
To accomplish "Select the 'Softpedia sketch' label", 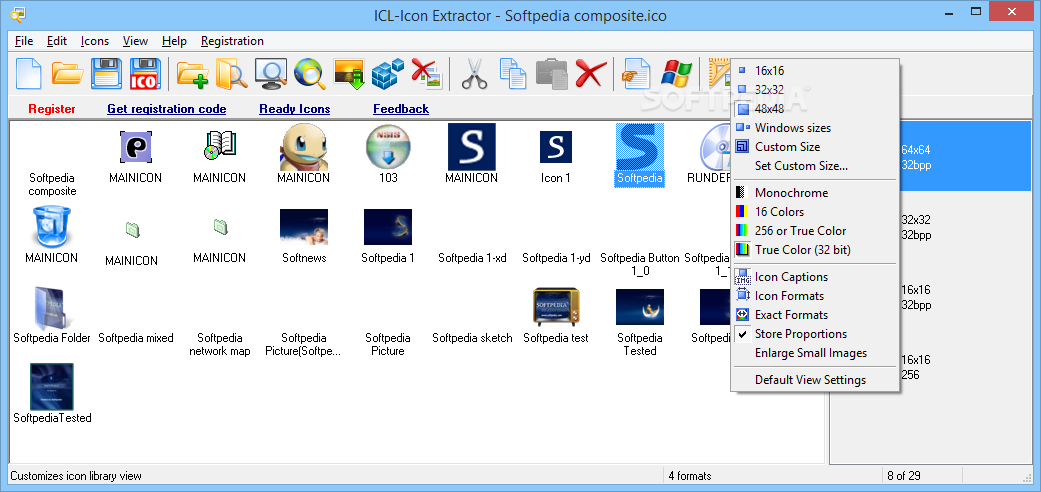I will coord(472,338).
